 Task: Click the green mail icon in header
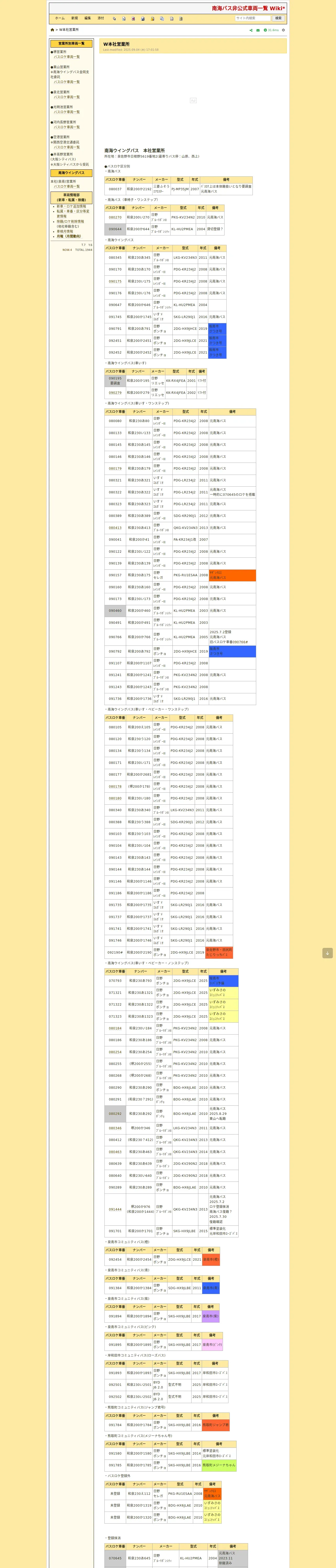tap(258, 30)
